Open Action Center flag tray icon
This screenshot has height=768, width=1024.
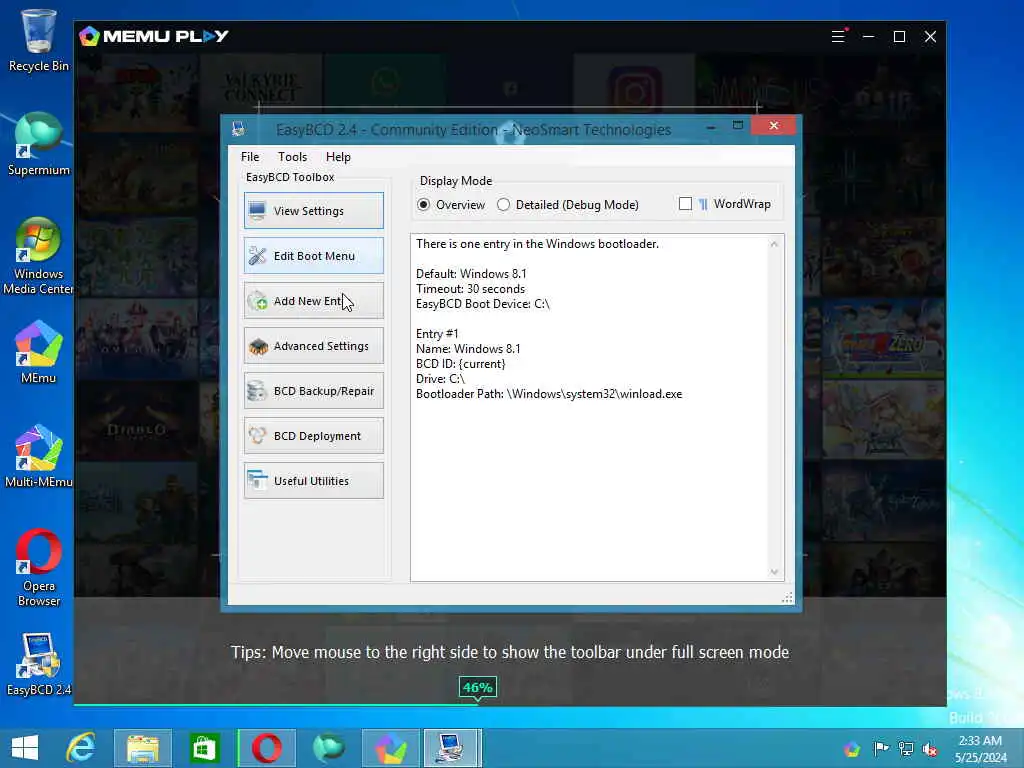pos(880,748)
